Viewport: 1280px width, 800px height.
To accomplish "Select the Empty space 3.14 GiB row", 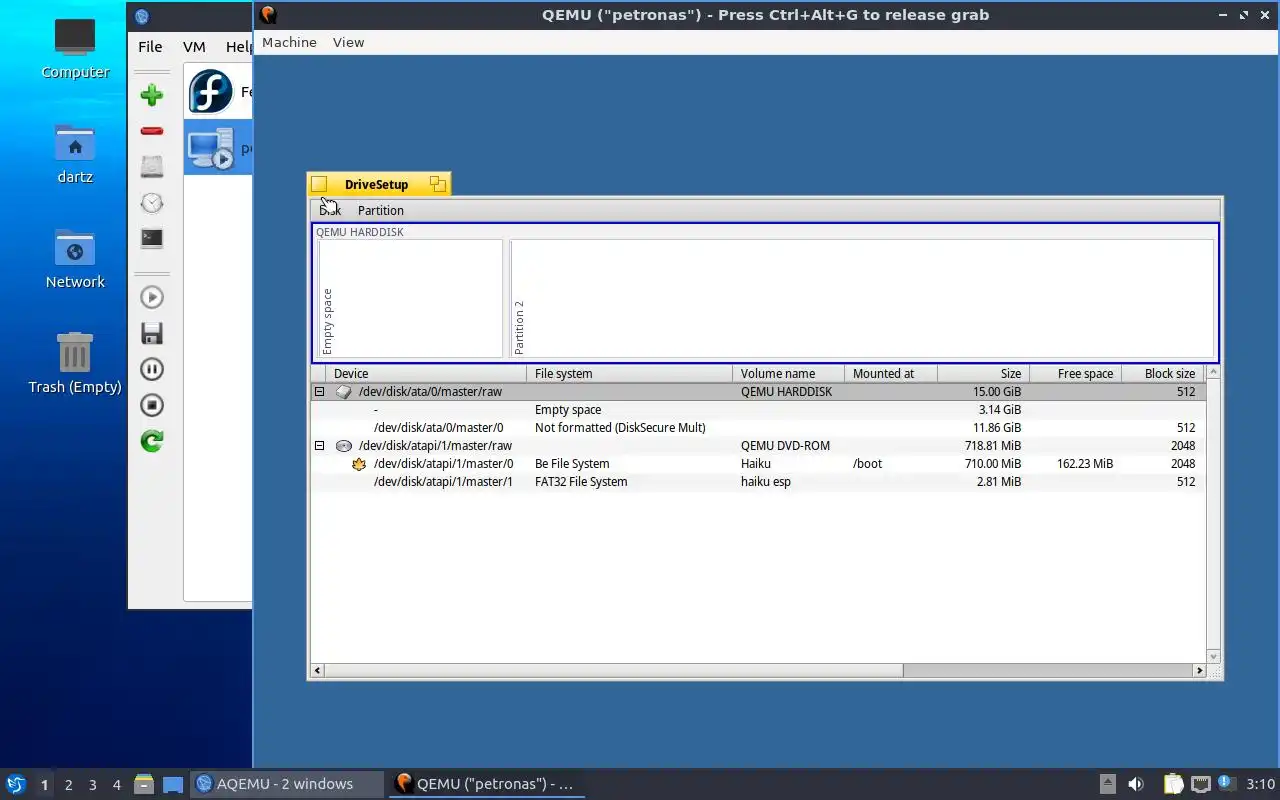I will [x=758, y=410].
